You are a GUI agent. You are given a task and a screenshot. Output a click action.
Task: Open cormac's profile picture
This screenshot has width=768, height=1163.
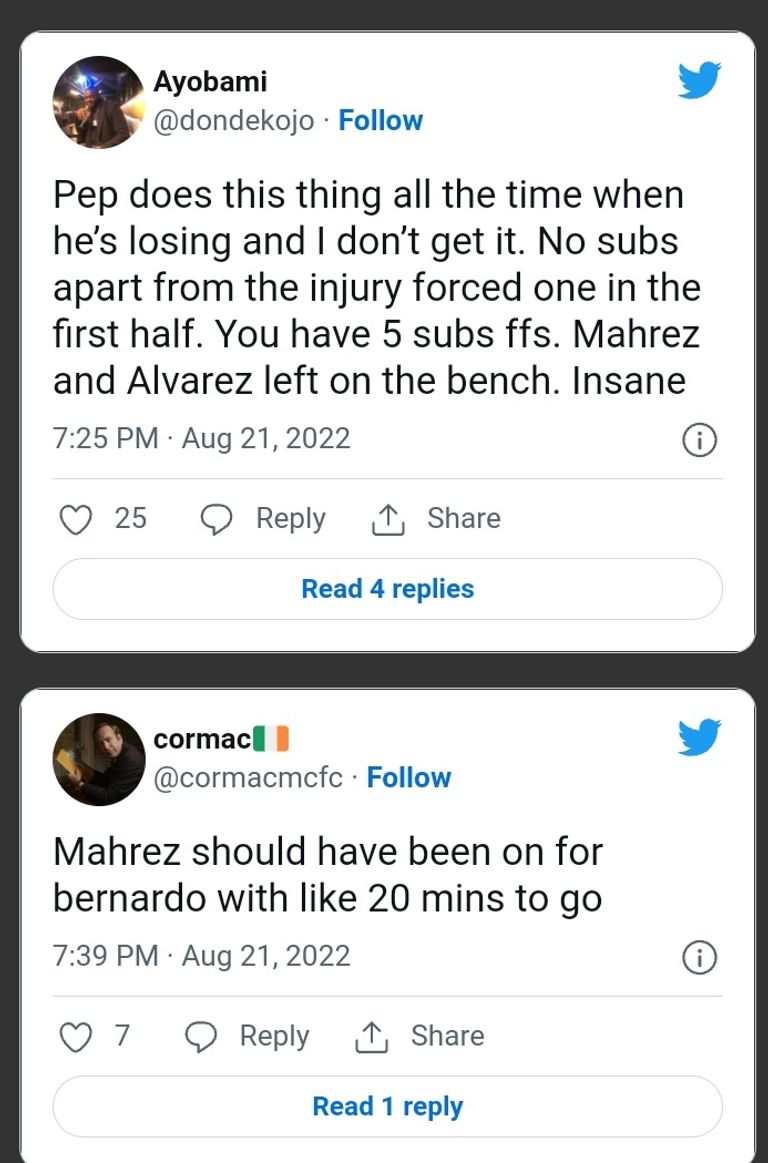99,759
